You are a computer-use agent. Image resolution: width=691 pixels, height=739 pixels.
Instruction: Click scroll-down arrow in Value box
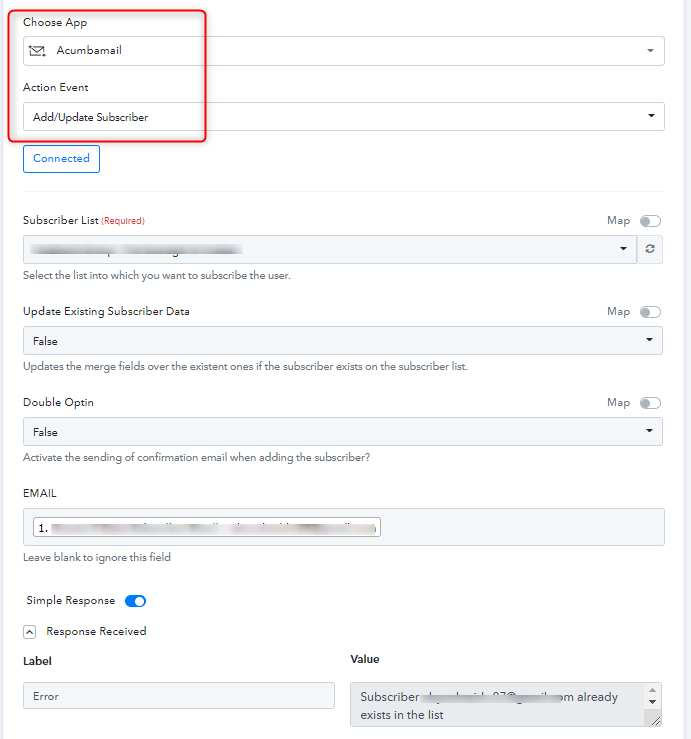(x=652, y=702)
